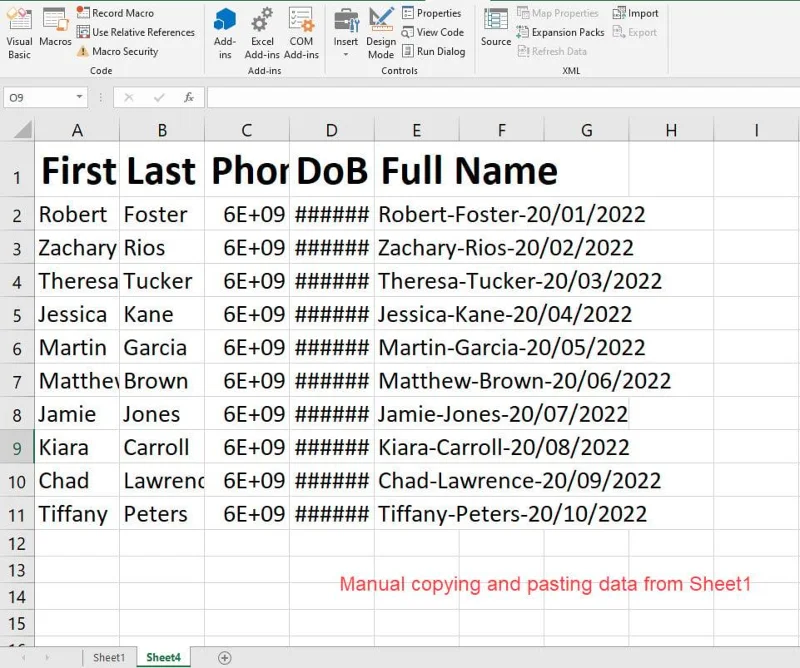Screen dimensions: 800x668
Task: Click the Add-ins store icon
Action: 225,31
